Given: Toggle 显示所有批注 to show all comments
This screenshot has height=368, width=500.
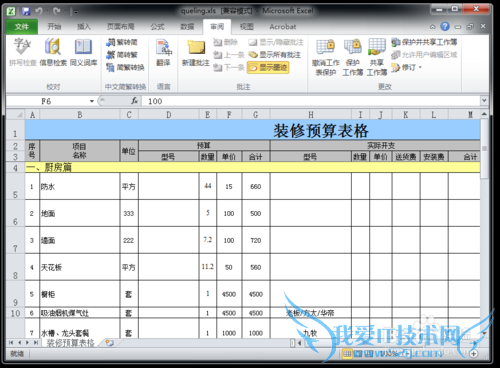Looking at the screenshot, I should click(275, 55).
